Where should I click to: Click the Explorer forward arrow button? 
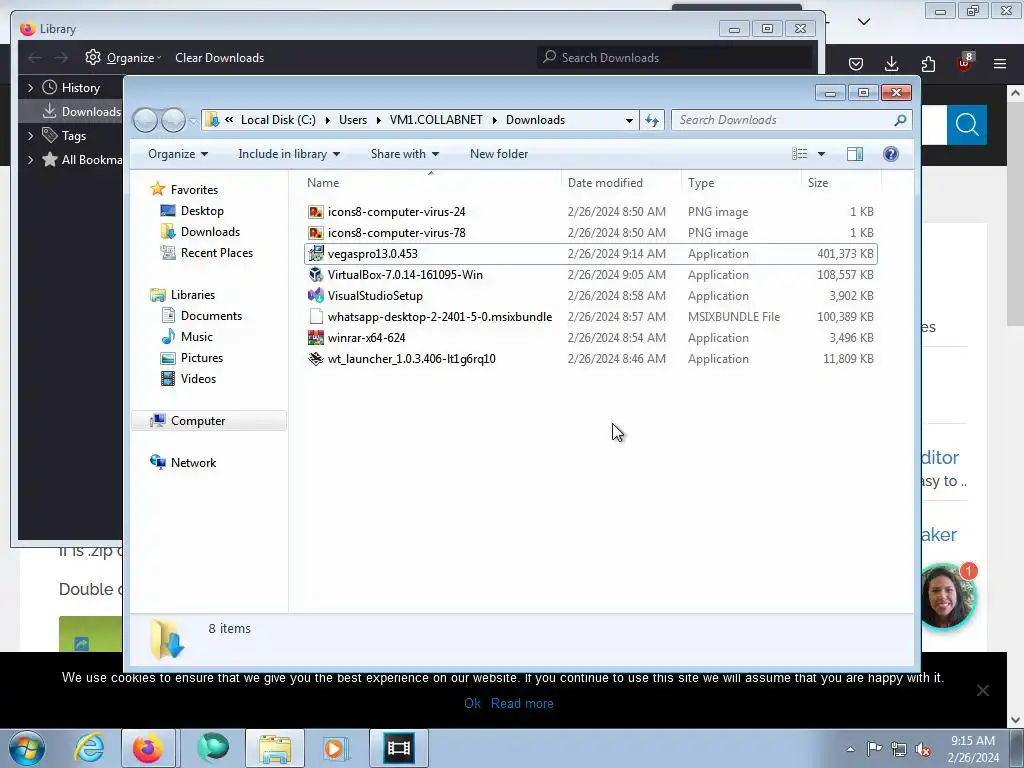[x=173, y=120]
